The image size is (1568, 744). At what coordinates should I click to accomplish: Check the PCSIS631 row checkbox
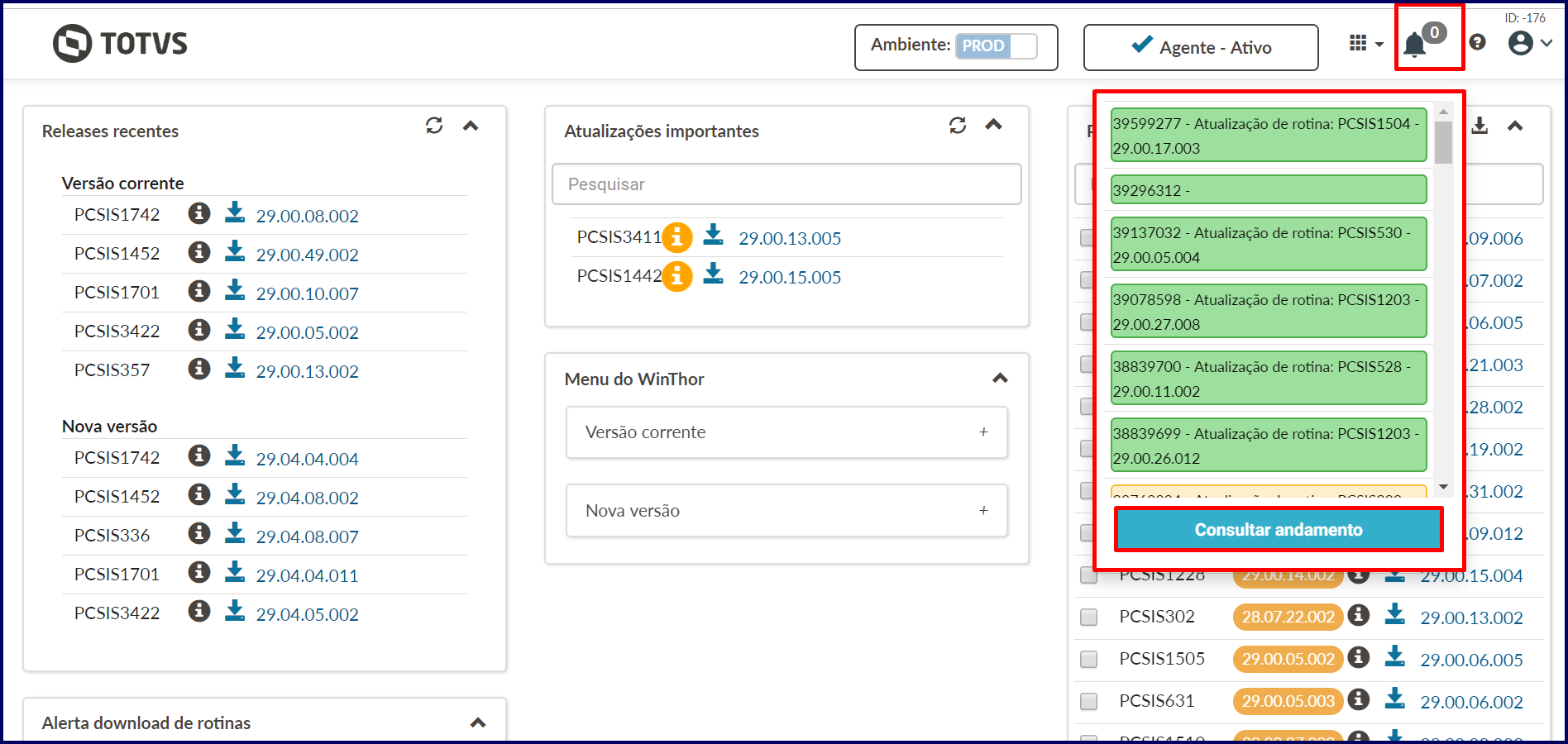pyautogui.click(x=1088, y=701)
